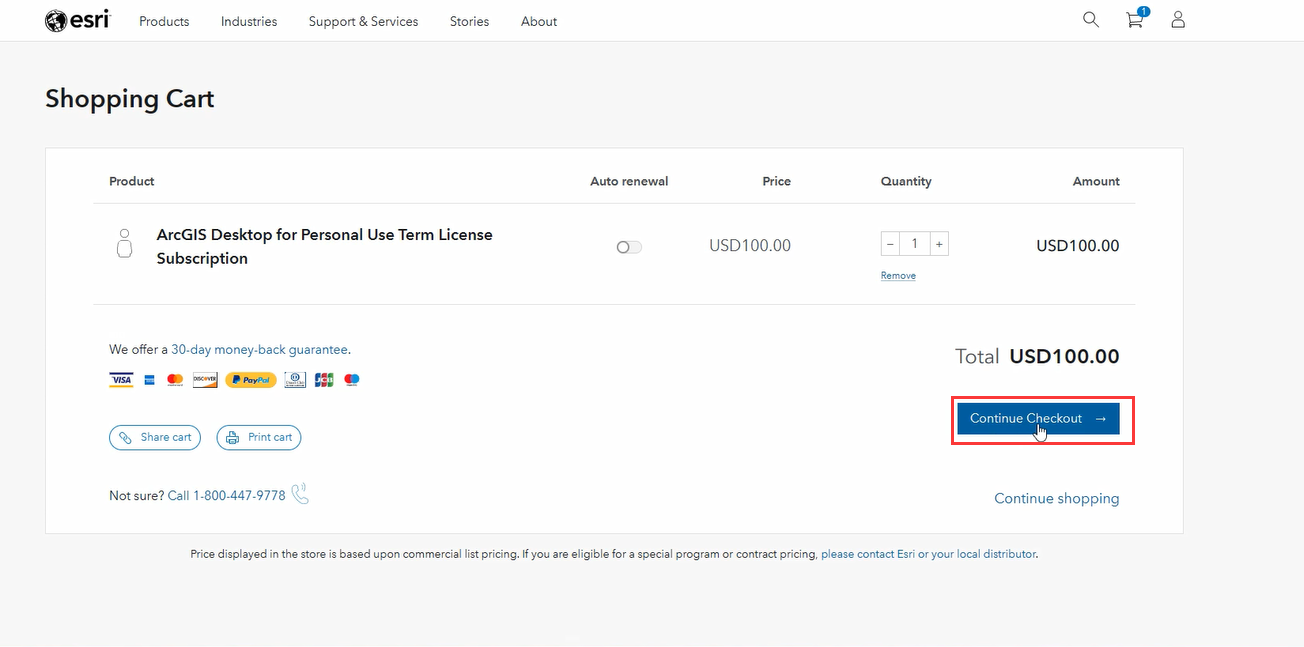Image resolution: width=1304 pixels, height=647 pixels.
Task: Increase quantity with the plus button
Action: pyautogui.click(x=939, y=244)
